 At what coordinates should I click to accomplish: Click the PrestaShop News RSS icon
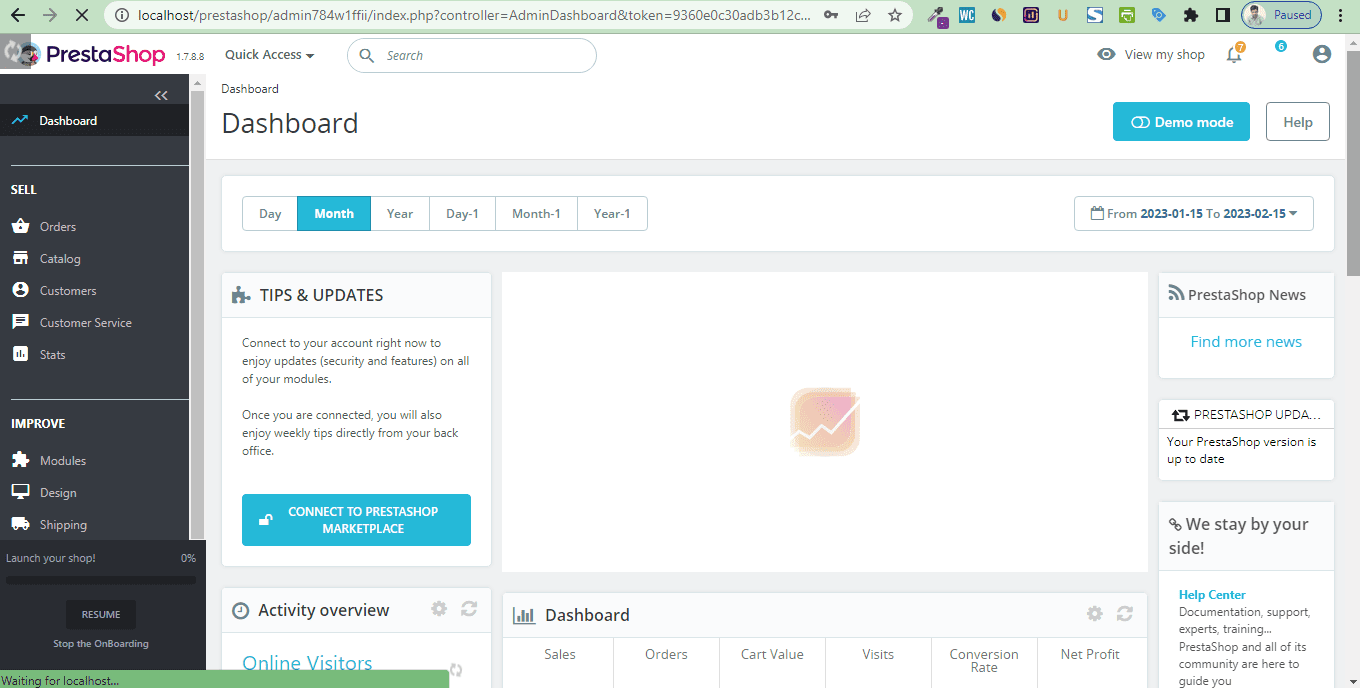point(1176,294)
